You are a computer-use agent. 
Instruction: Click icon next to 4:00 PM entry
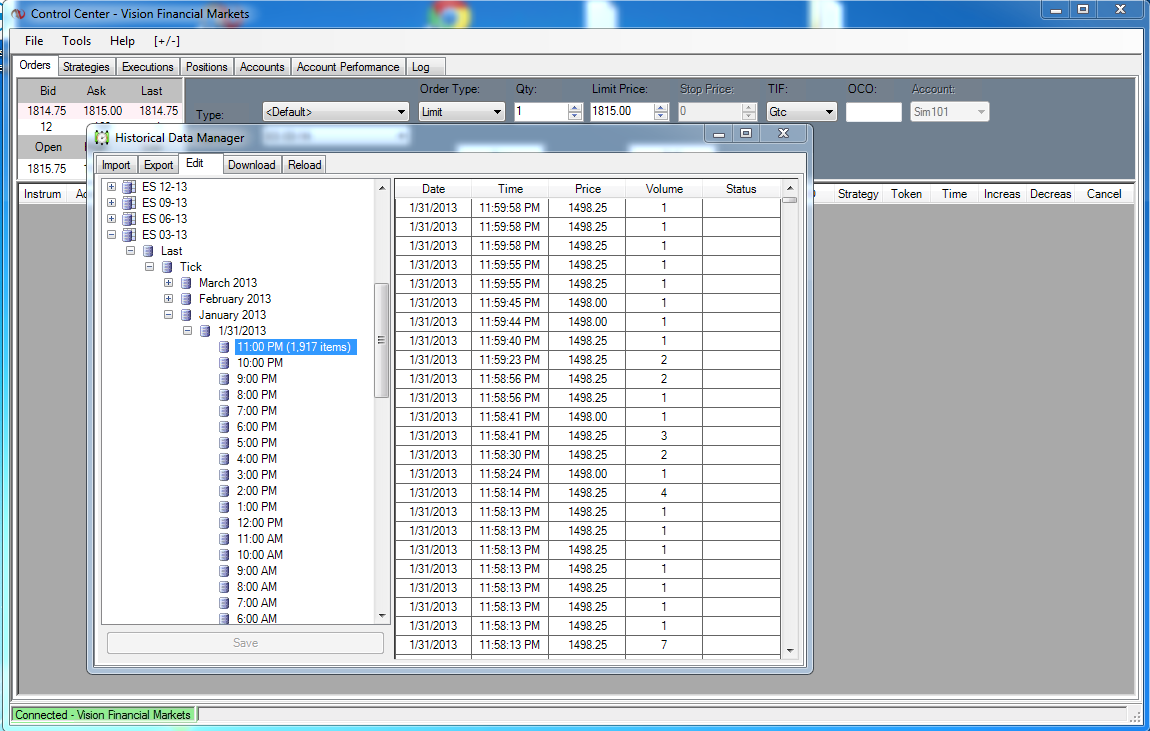pyautogui.click(x=224, y=459)
